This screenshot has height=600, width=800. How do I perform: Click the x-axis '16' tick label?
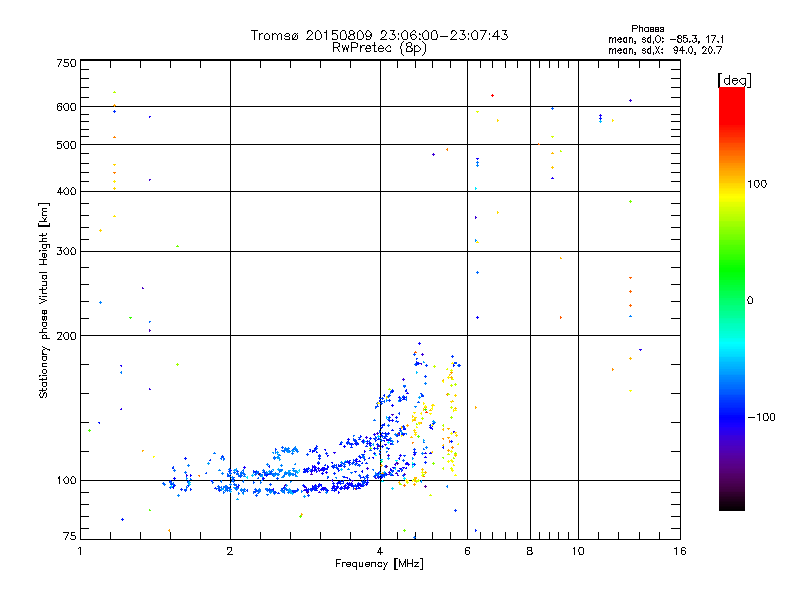(x=680, y=551)
